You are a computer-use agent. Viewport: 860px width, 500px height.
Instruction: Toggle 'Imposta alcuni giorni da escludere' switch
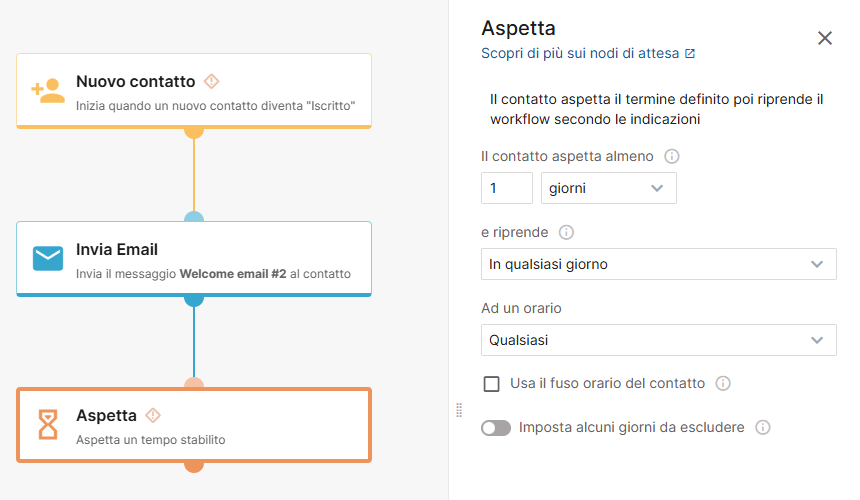496,428
